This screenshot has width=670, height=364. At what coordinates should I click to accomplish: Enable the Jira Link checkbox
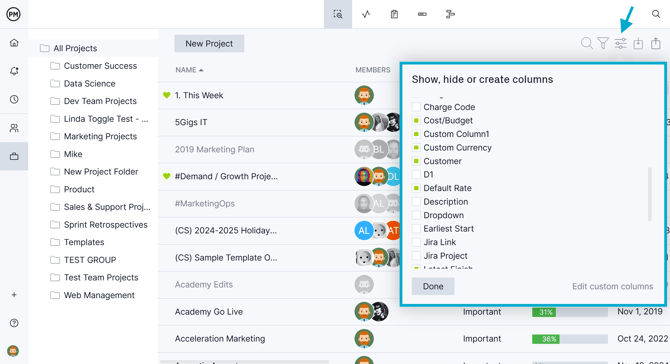click(x=416, y=242)
